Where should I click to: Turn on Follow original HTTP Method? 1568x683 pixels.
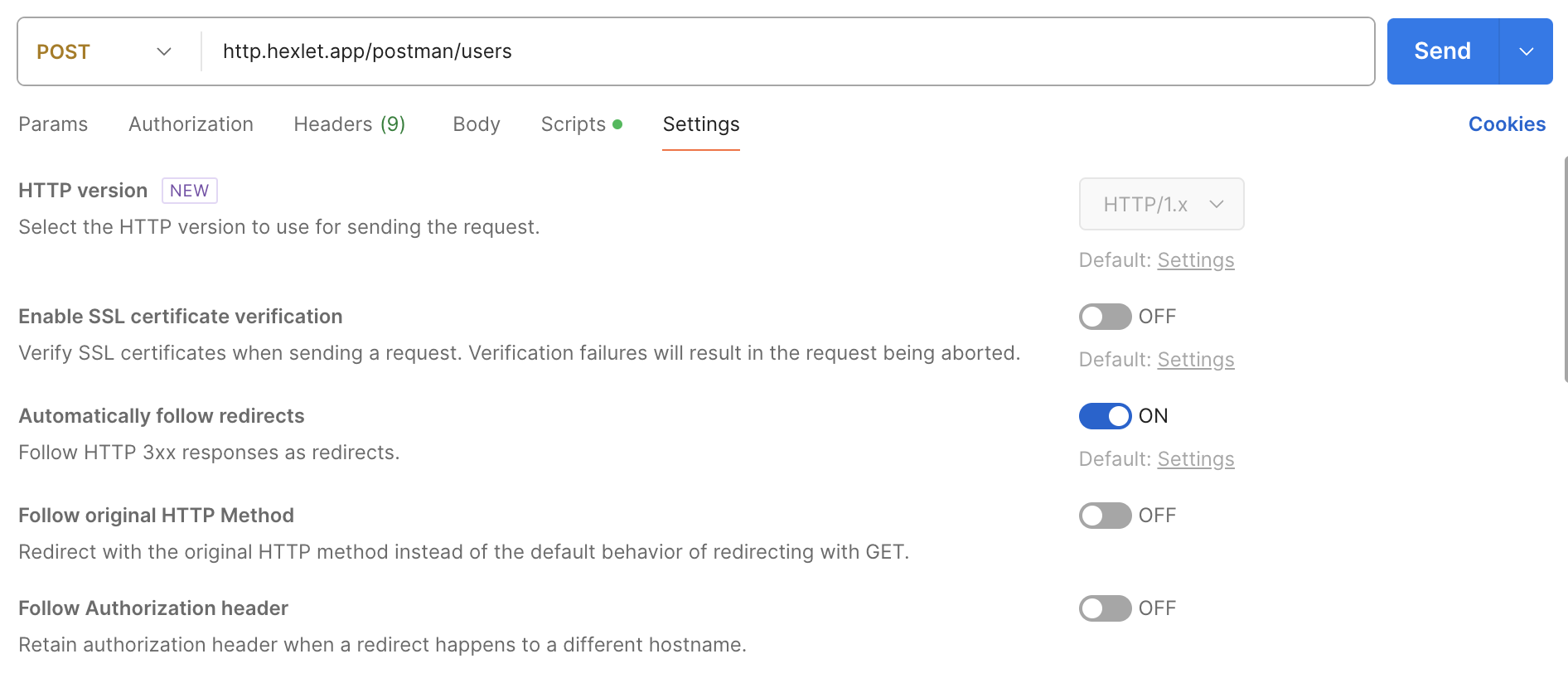tap(1105, 516)
